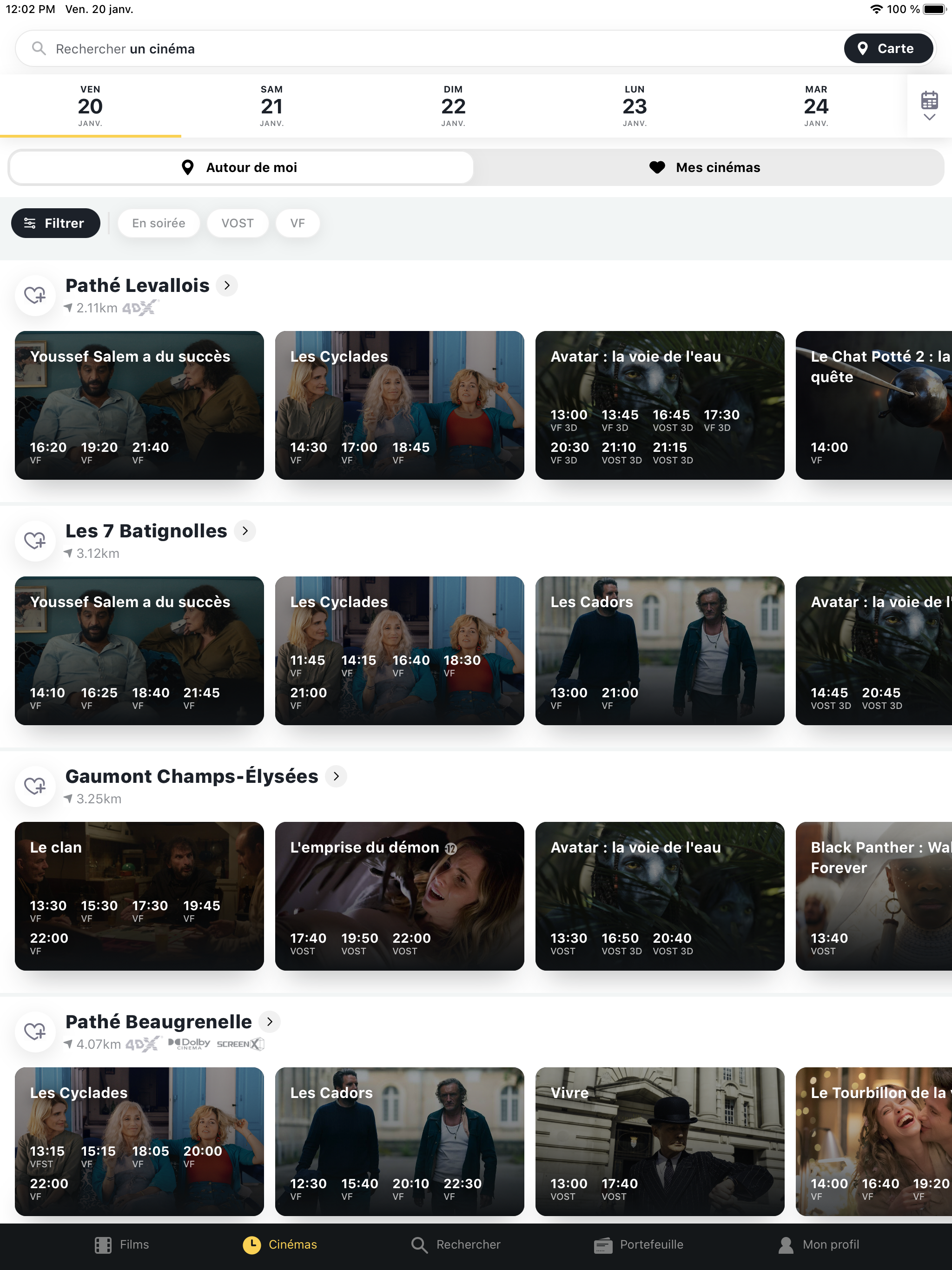
Task: Expand Pathé Levallois chevron
Action: pos(227,285)
